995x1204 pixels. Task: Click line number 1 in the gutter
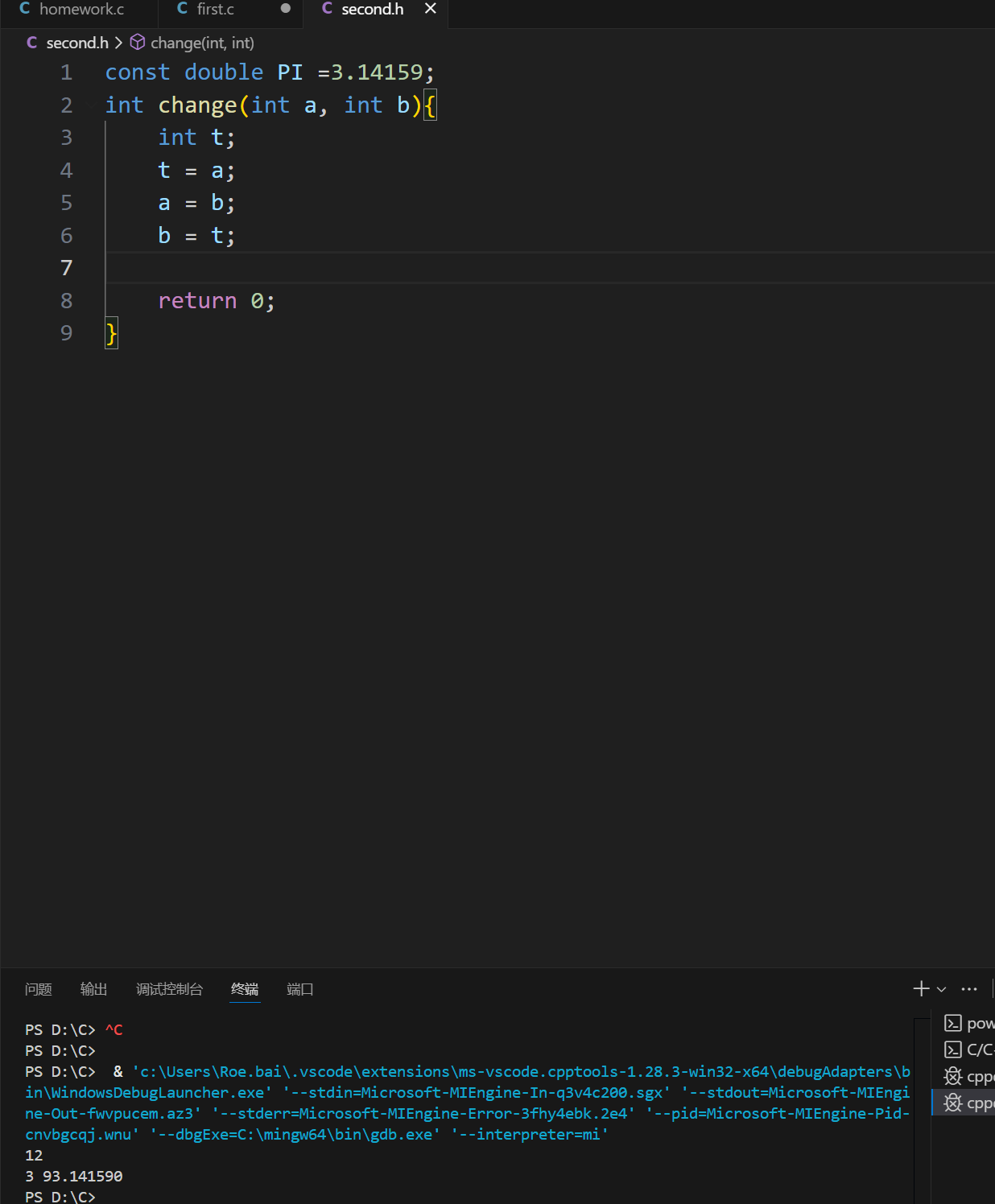pyautogui.click(x=67, y=72)
